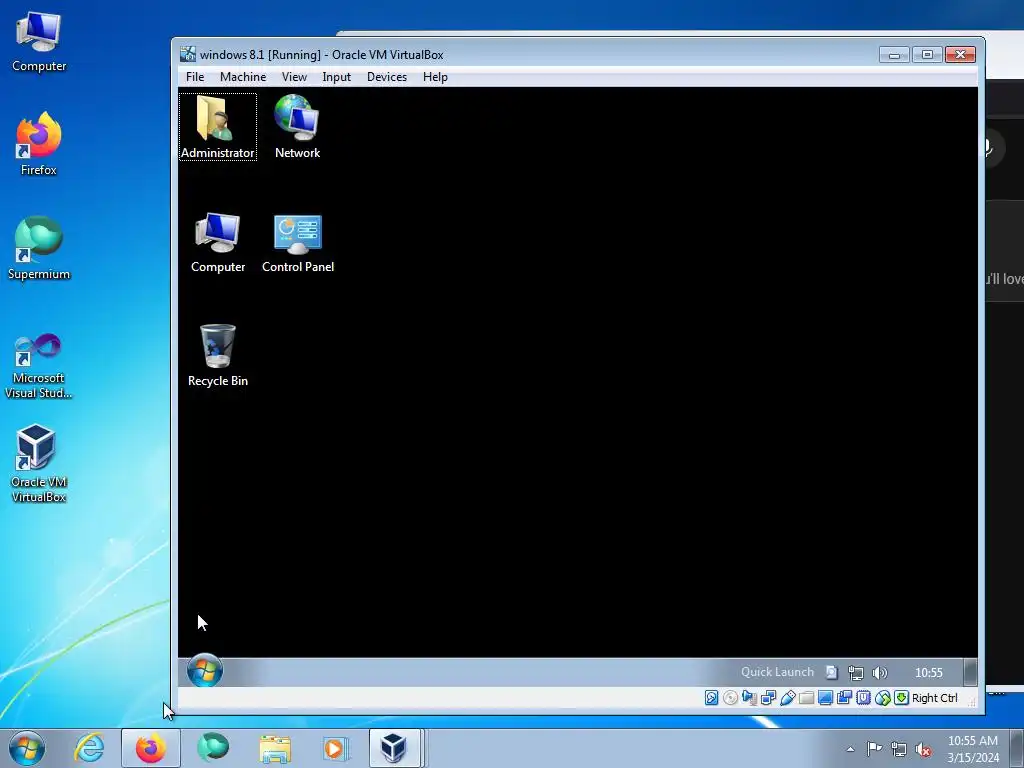Click the CPU virtualization indicator in VirtualBox status bar
1024x768 pixels.
click(x=863, y=697)
